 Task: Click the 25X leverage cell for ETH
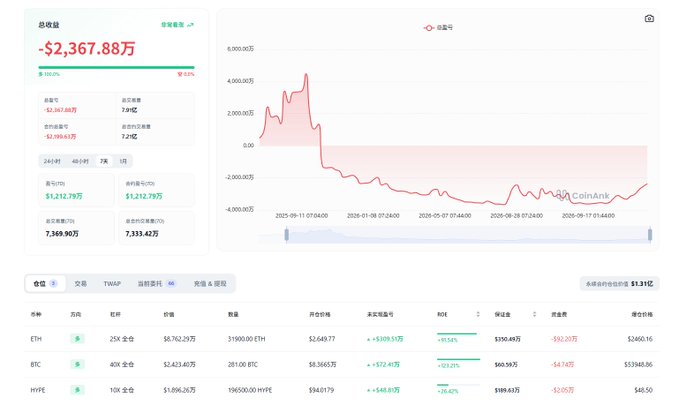tap(122, 339)
